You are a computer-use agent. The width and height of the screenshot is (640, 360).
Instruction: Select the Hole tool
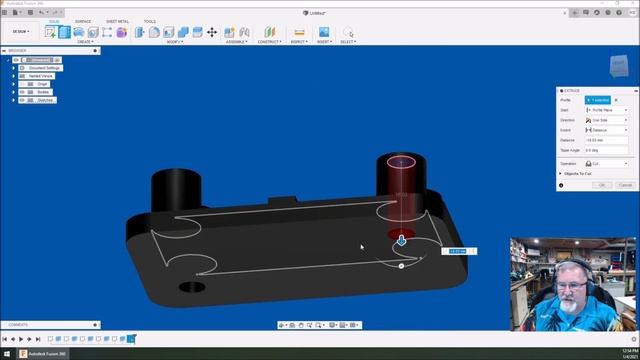click(x=93, y=32)
